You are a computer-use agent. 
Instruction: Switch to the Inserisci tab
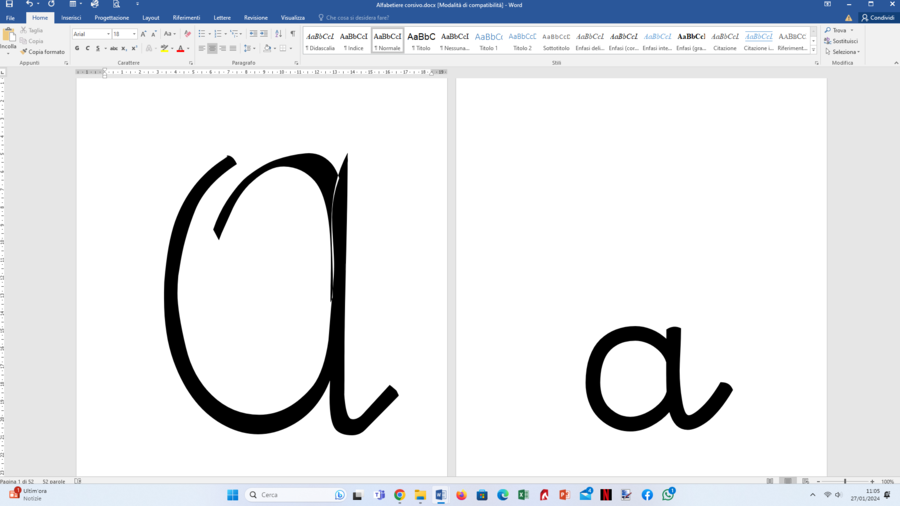[71, 18]
